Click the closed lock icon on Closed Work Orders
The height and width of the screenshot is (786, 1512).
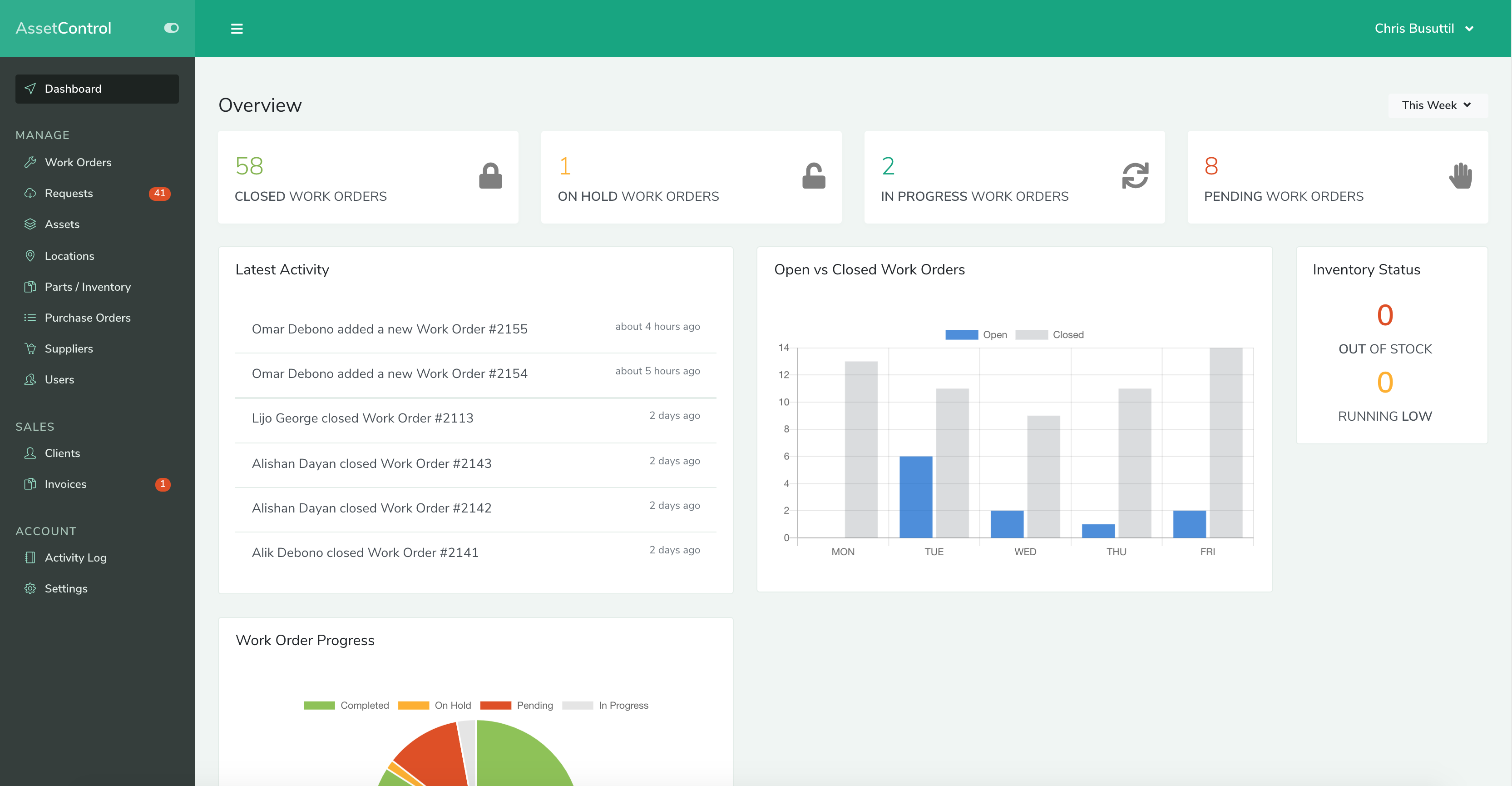[491, 176]
